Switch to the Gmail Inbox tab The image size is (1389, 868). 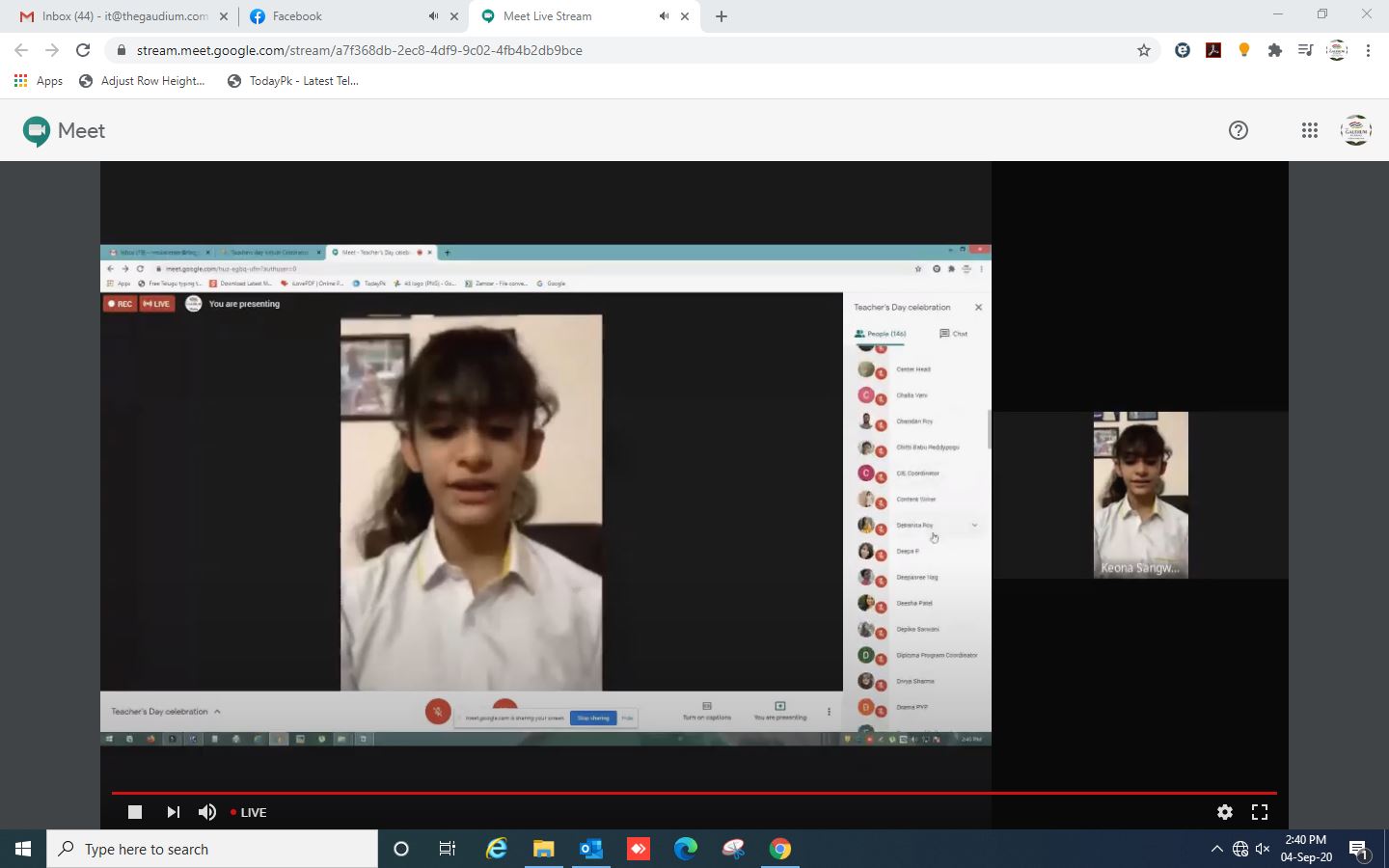click(x=116, y=16)
